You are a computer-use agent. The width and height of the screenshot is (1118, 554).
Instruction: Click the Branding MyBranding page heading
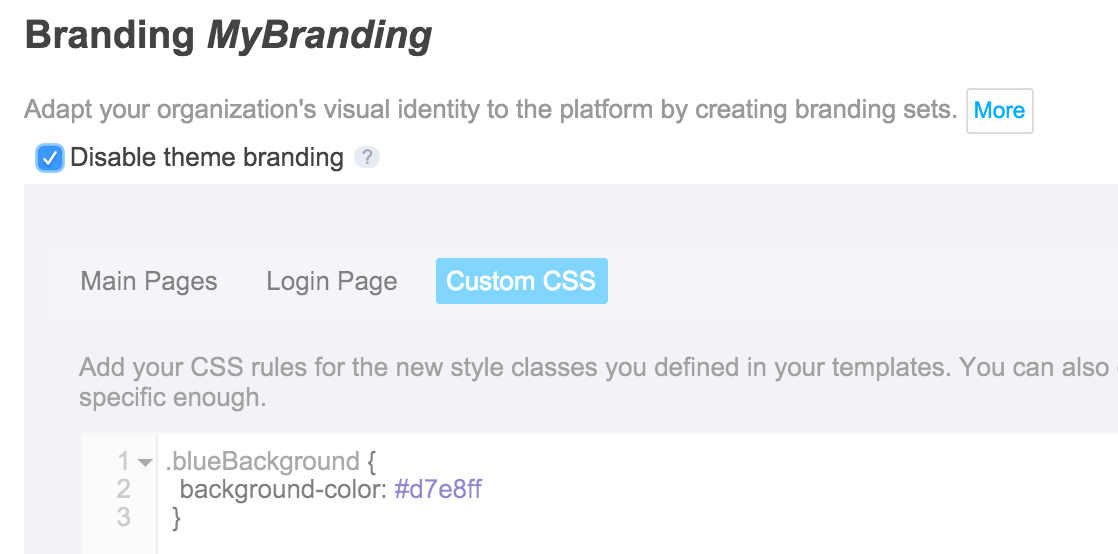coord(228,36)
